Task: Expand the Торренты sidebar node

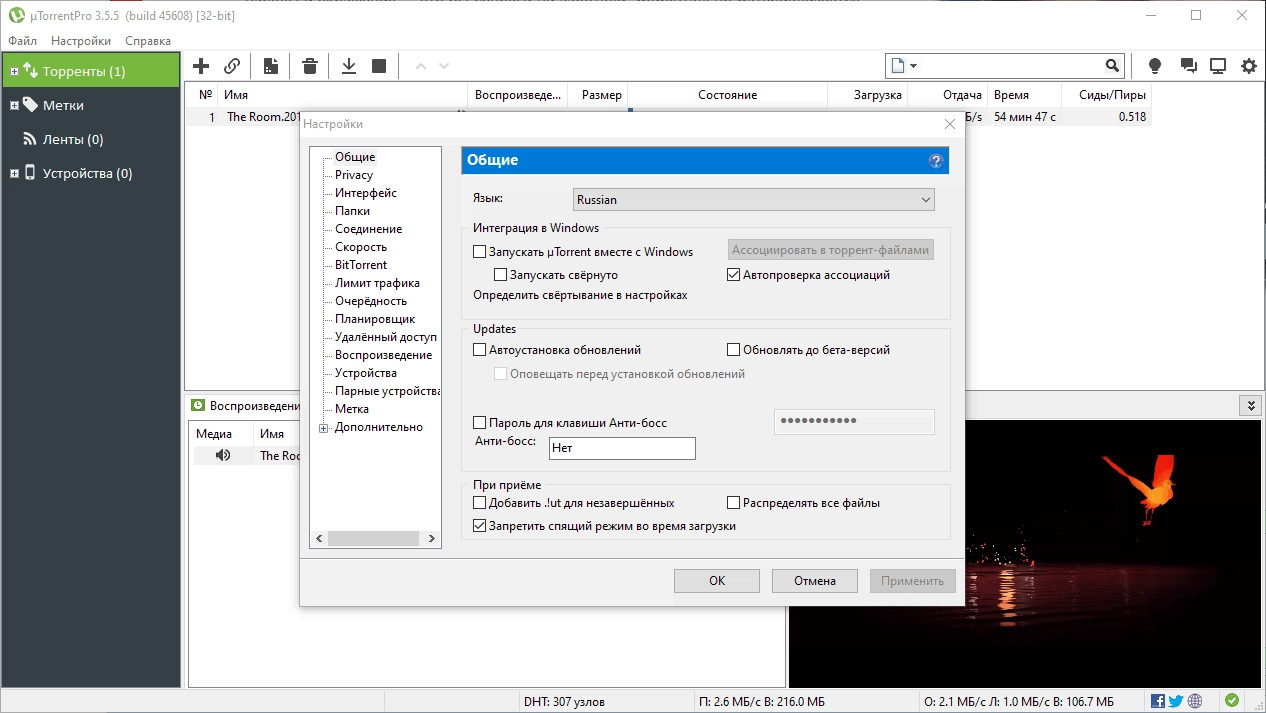Action: coord(14,71)
